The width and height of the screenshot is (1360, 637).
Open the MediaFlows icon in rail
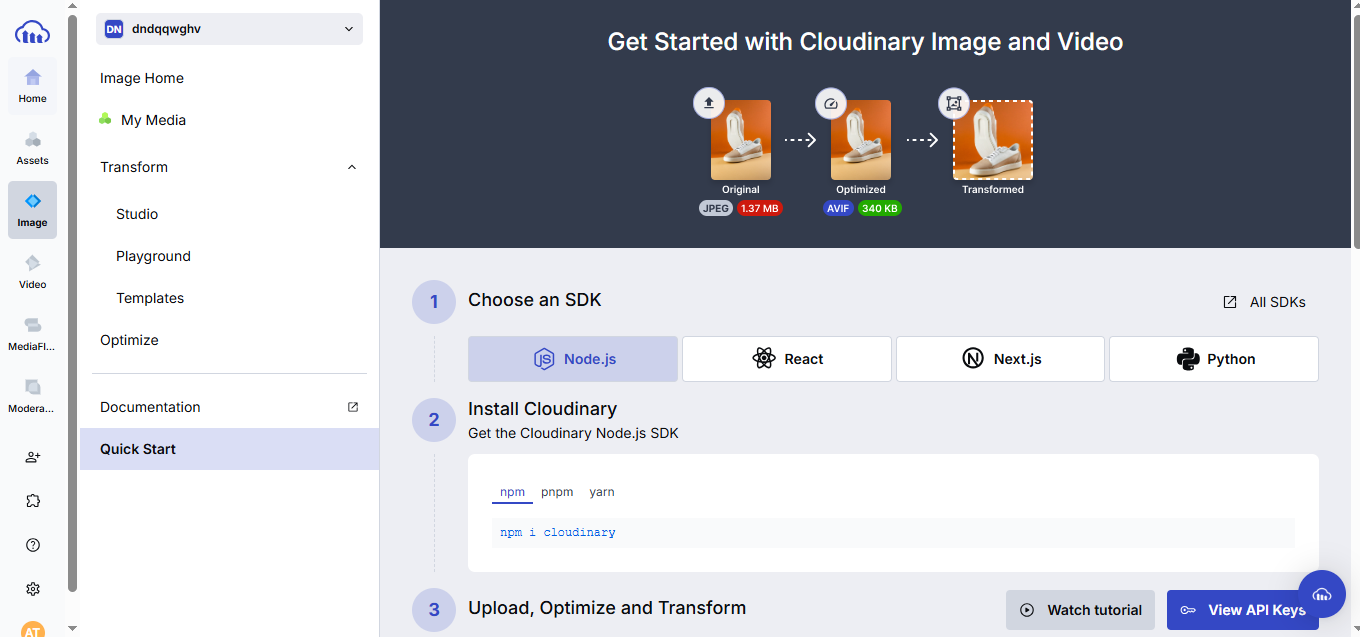pos(32,334)
